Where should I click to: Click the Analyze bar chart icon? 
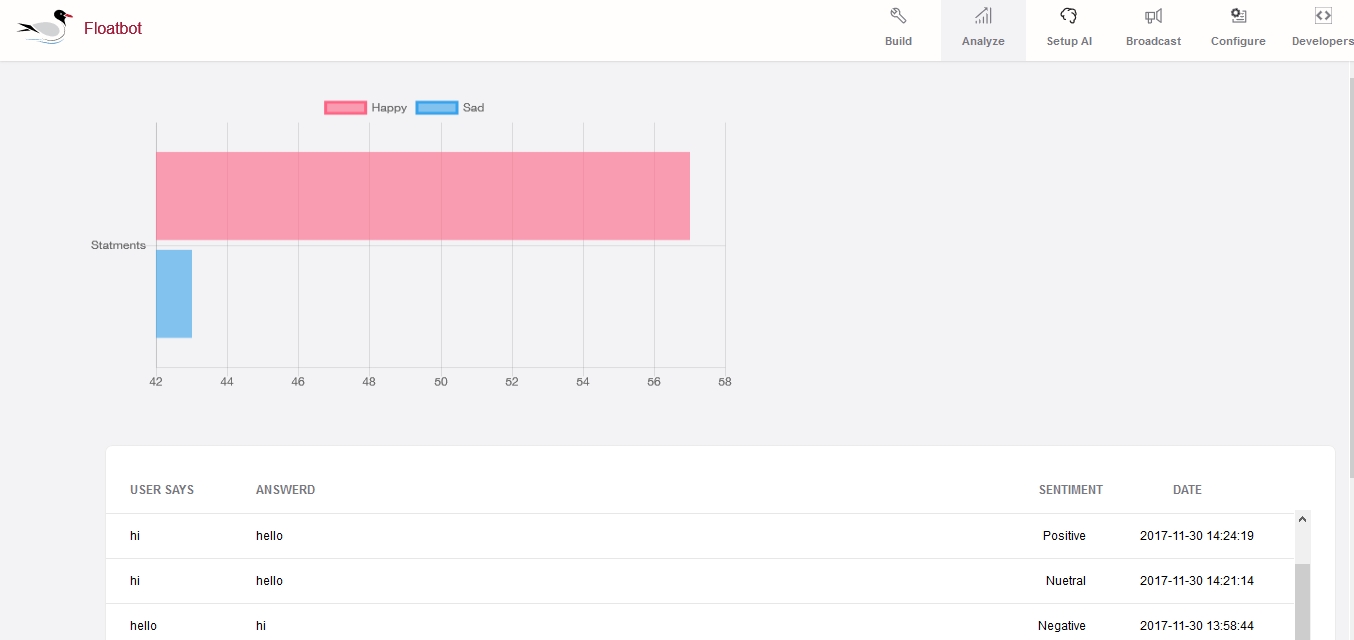tap(982, 15)
